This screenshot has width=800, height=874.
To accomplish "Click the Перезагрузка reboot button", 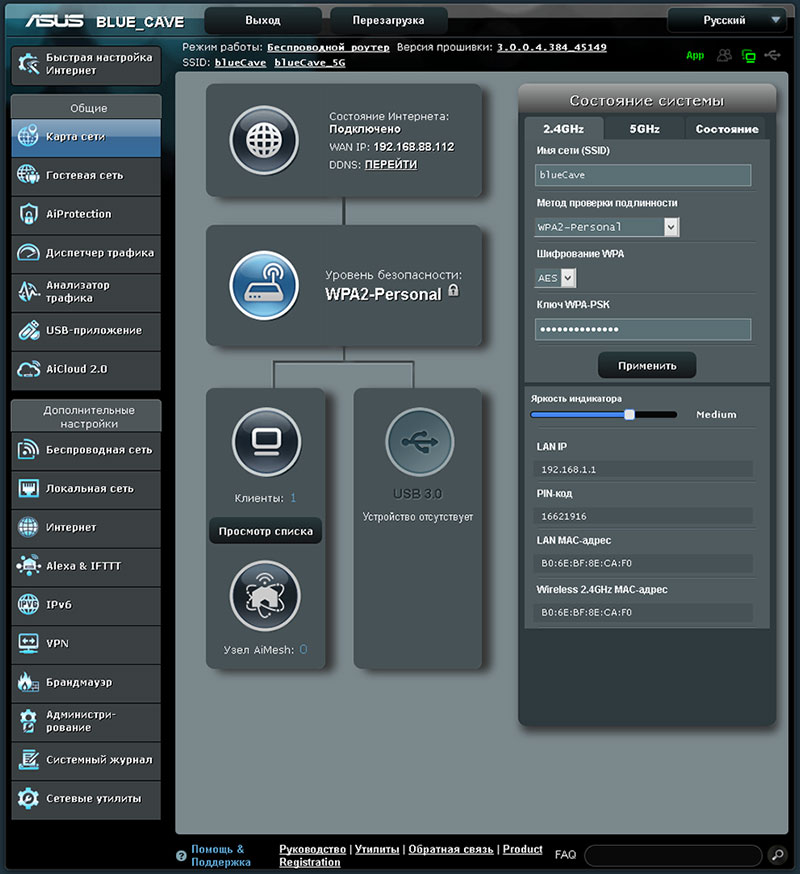I will (x=388, y=21).
